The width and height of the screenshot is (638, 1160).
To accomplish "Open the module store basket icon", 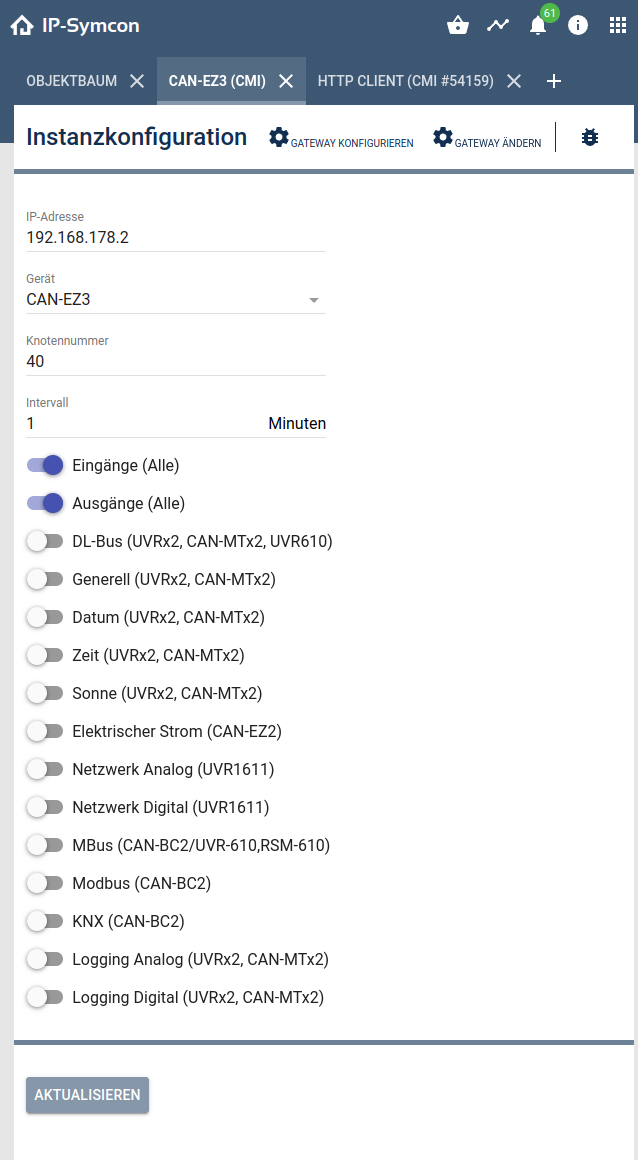I will (458, 25).
